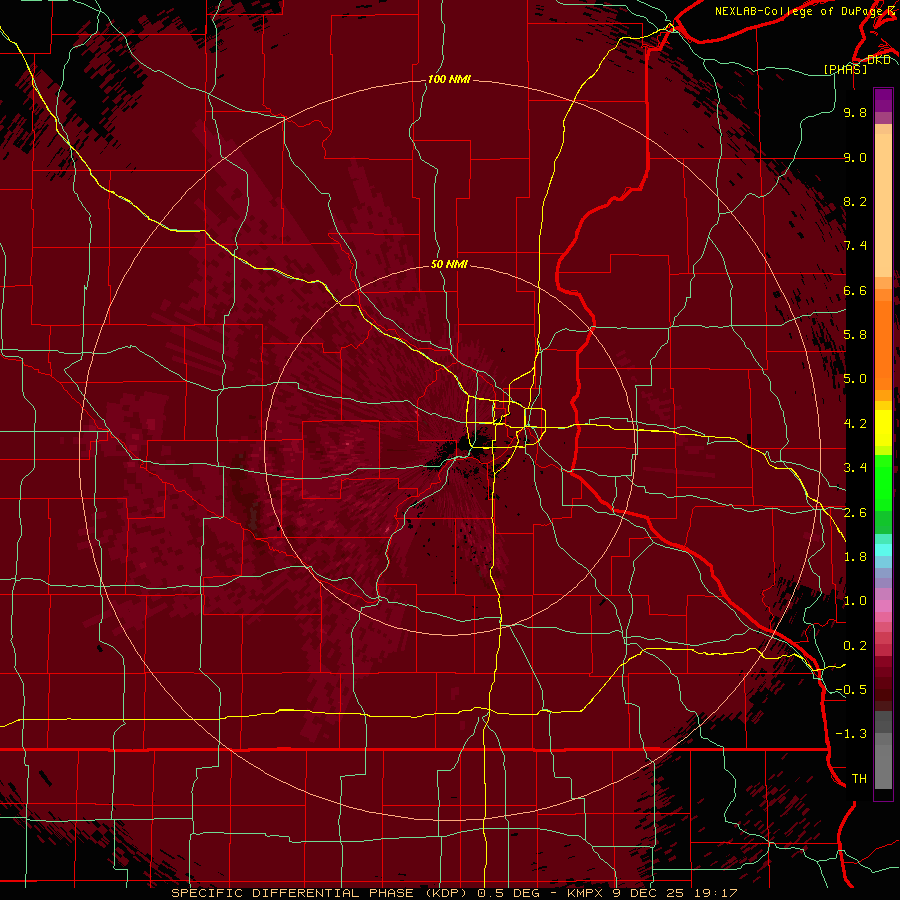Click the 2.6 legend value

(855, 513)
